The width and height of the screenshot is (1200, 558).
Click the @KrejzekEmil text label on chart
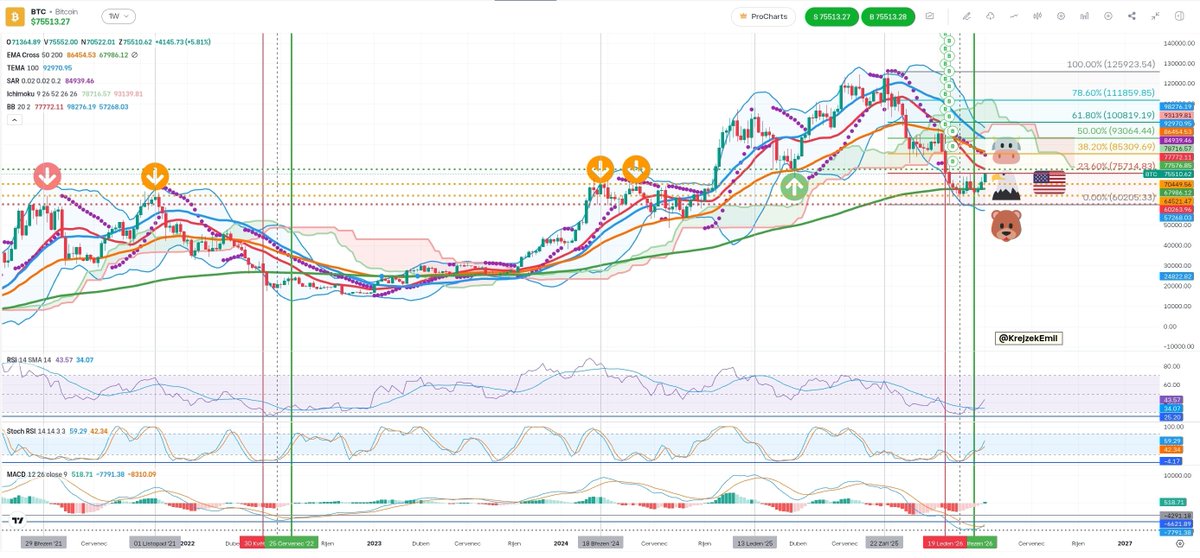point(1029,339)
